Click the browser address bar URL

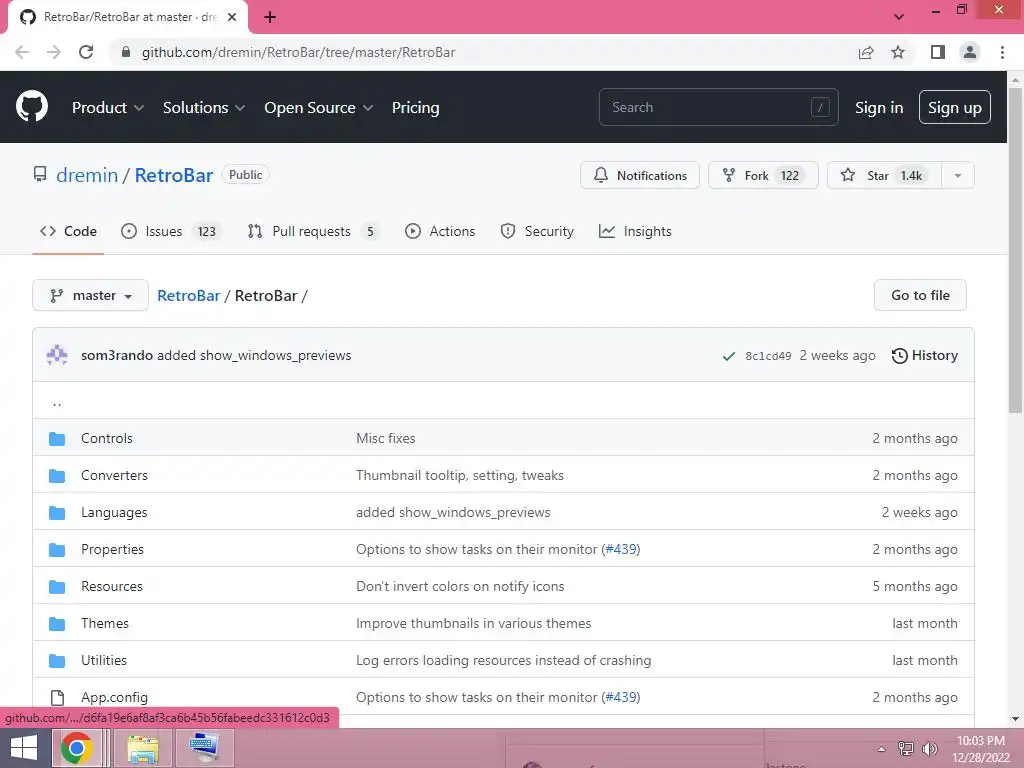[x=298, y=52]
